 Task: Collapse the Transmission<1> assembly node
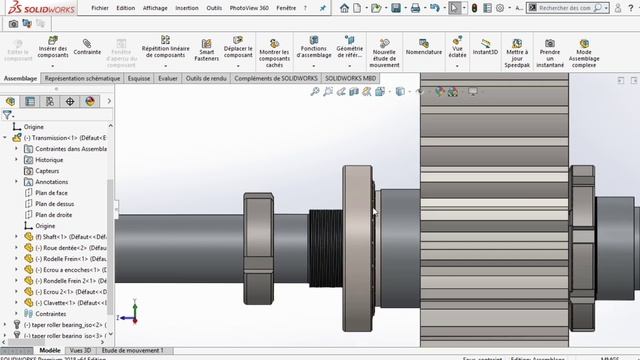point(5,138)
